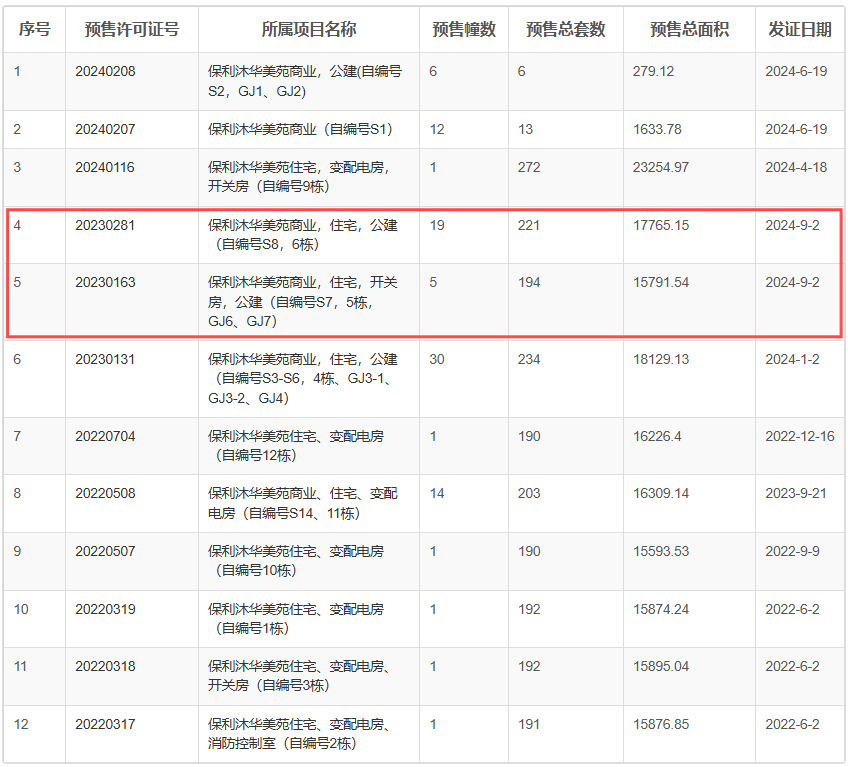Screen dimensions: 848x767
Task: Click total area value 23254.97
Action: coord(661,167)
